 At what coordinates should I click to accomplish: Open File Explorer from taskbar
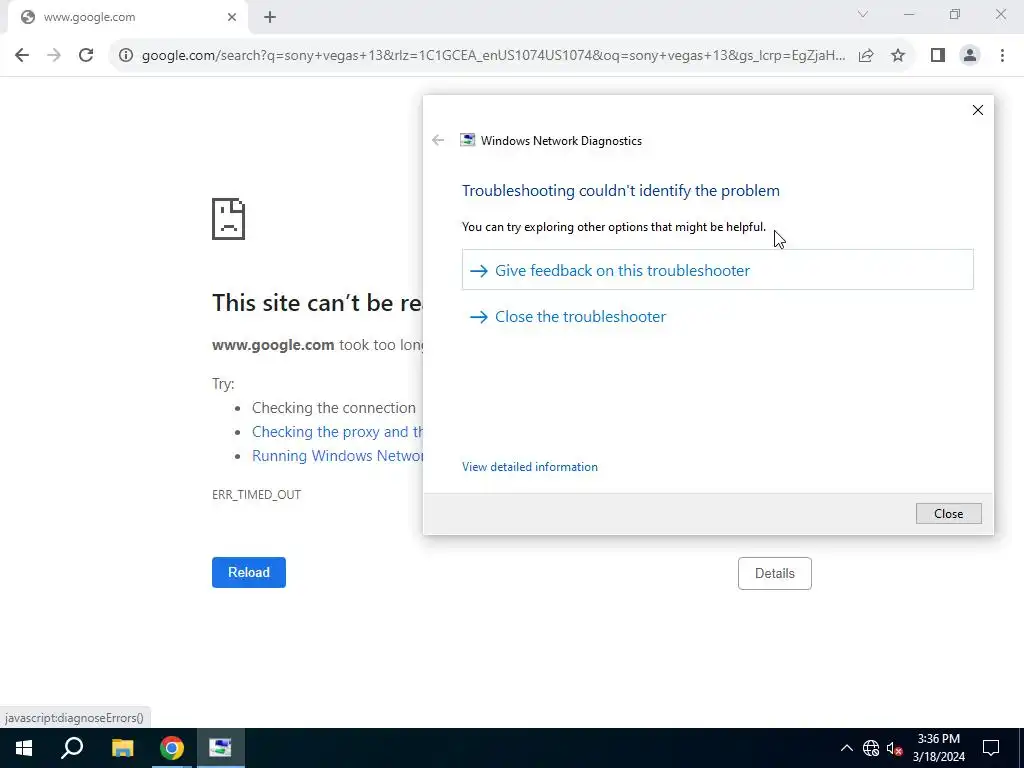pos(122,748)
